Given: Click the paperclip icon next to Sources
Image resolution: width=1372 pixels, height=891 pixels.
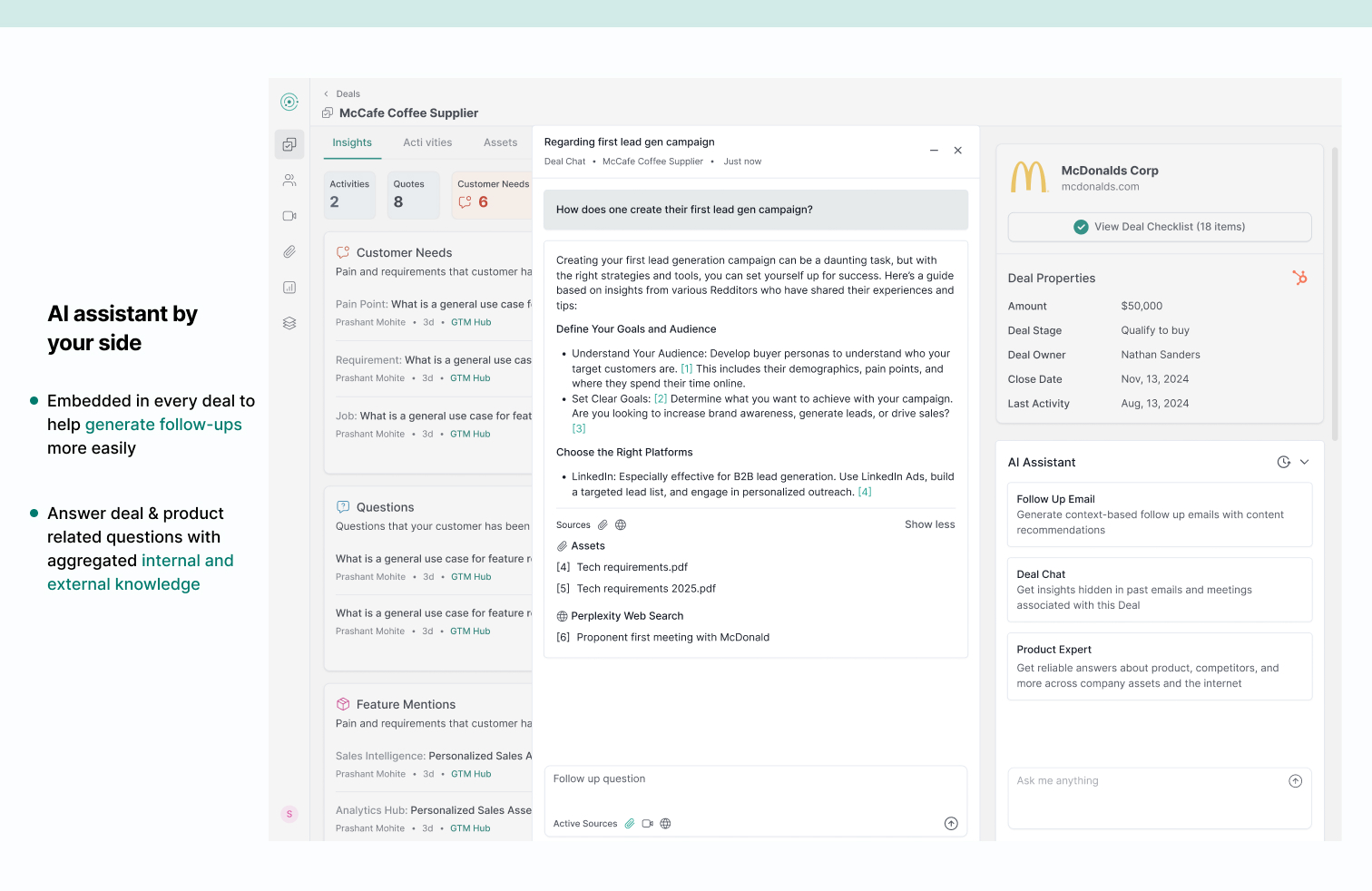Looking at the screenshot, I should [x=603, y=524].
